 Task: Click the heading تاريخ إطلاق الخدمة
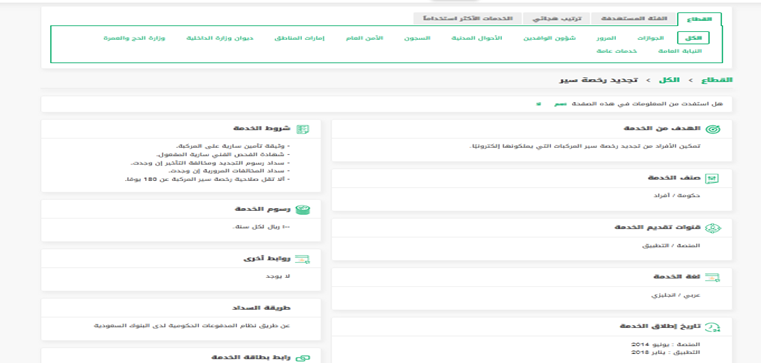661,327
